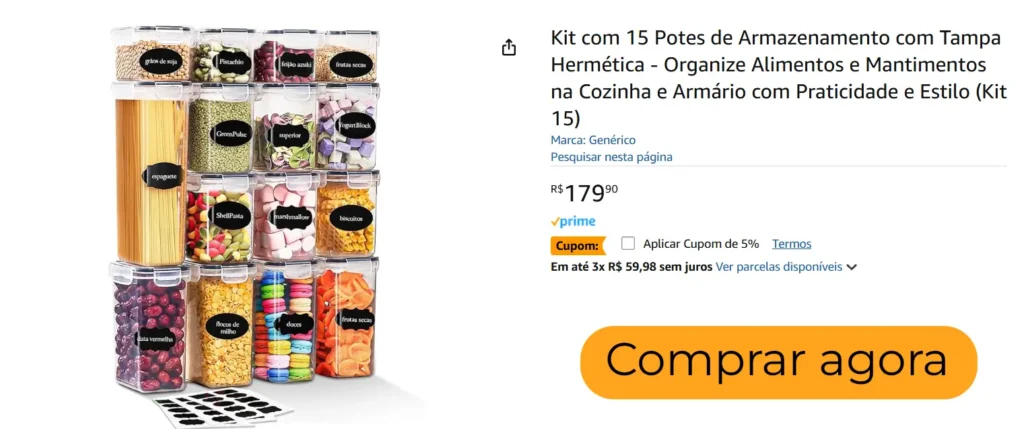Click the espaguete container in product image
The width and height of the screenshot is (1024, 429).
point(150,173)
